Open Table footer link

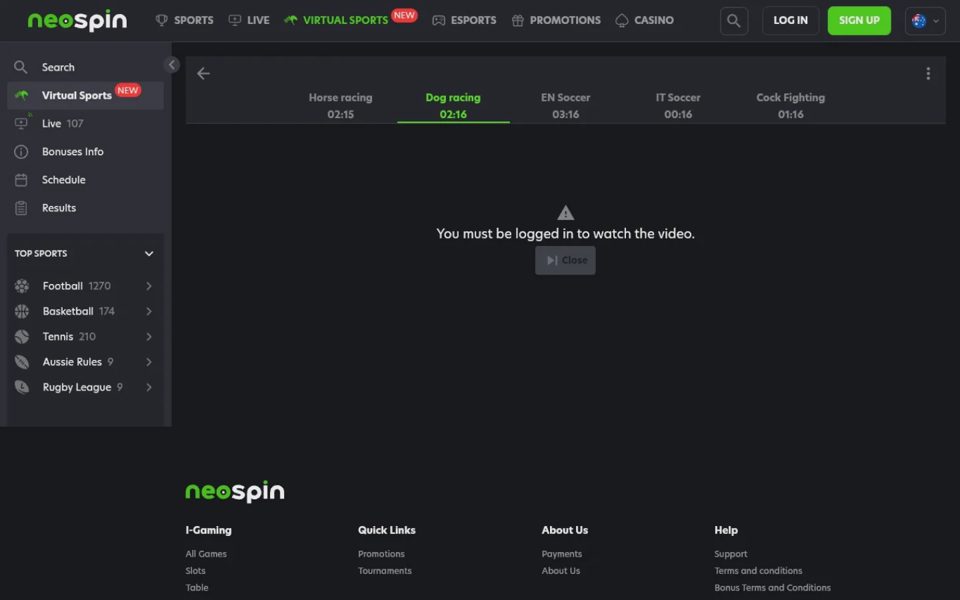[x=197, y=588]
